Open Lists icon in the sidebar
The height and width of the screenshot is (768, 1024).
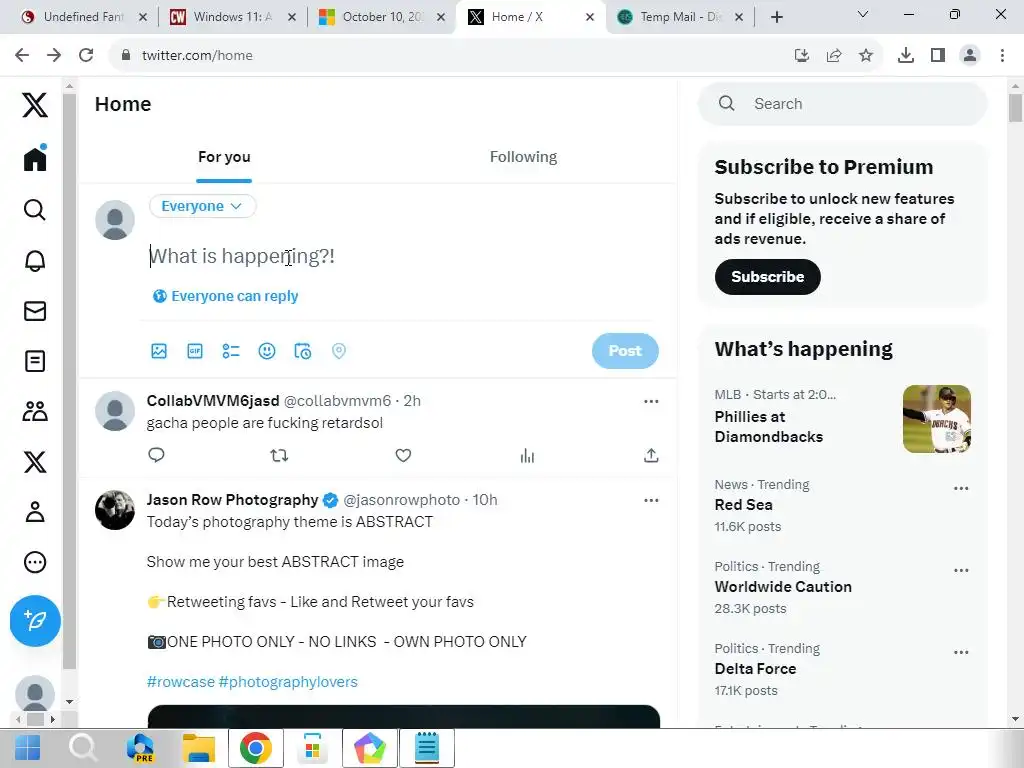pyautogui.click(x=35, y=361)
